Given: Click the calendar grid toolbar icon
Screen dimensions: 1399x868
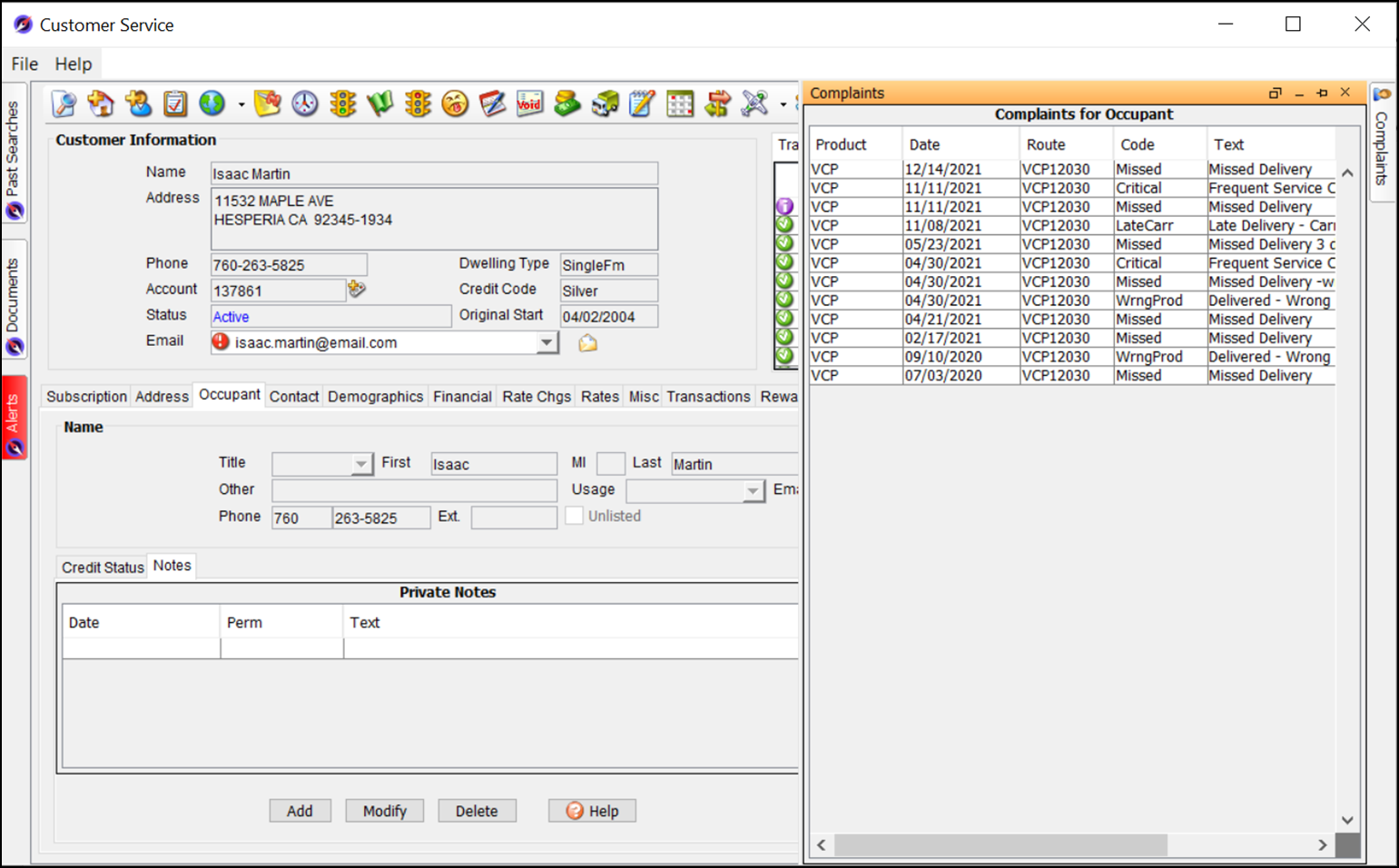Looking at the screenshot, I should point(679,104).
